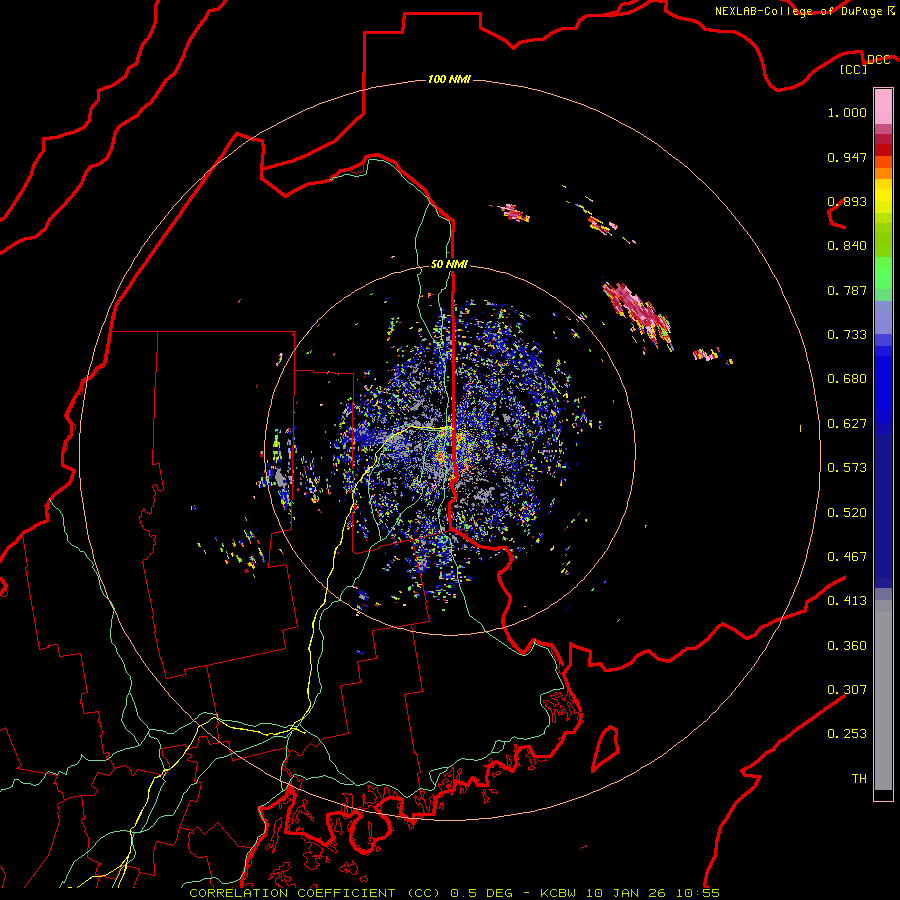
Task: Click the 0.680 legend value
Action: [x=847, y=379]
